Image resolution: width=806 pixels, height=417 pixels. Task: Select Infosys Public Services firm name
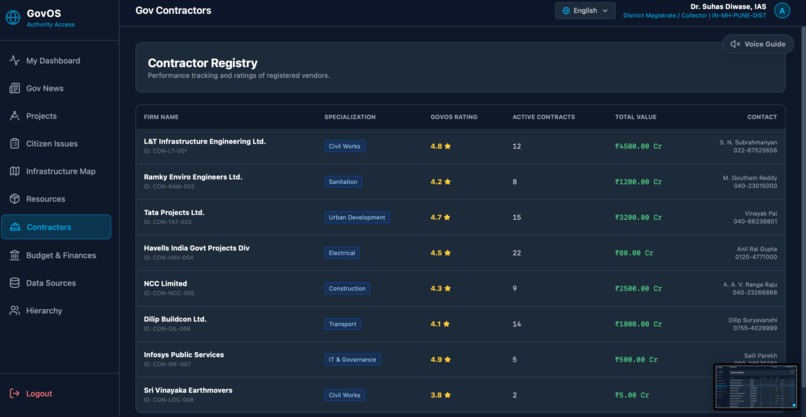pyautogui.click(x=184, y=354)
